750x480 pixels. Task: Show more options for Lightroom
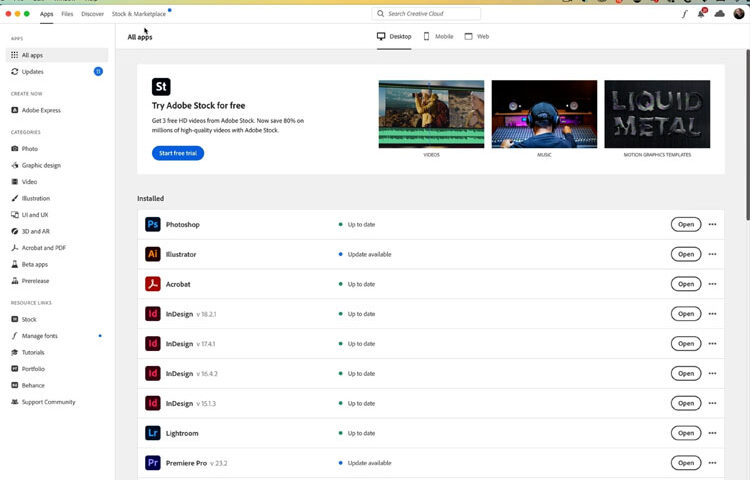(713, 433)
